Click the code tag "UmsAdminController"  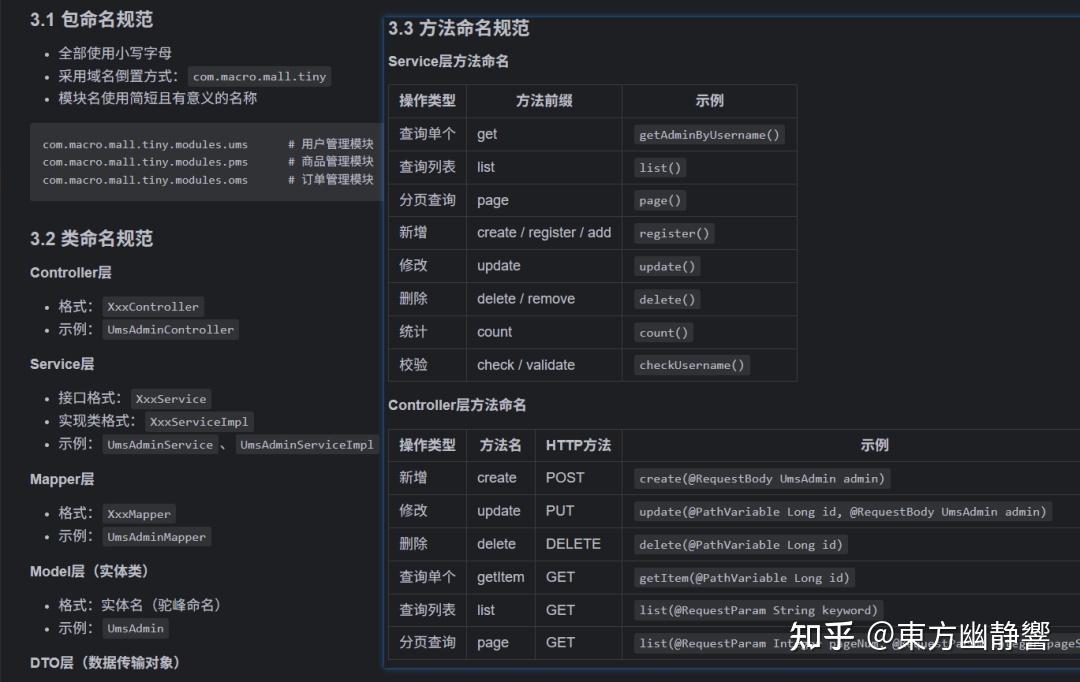click(x=170, y=329)
